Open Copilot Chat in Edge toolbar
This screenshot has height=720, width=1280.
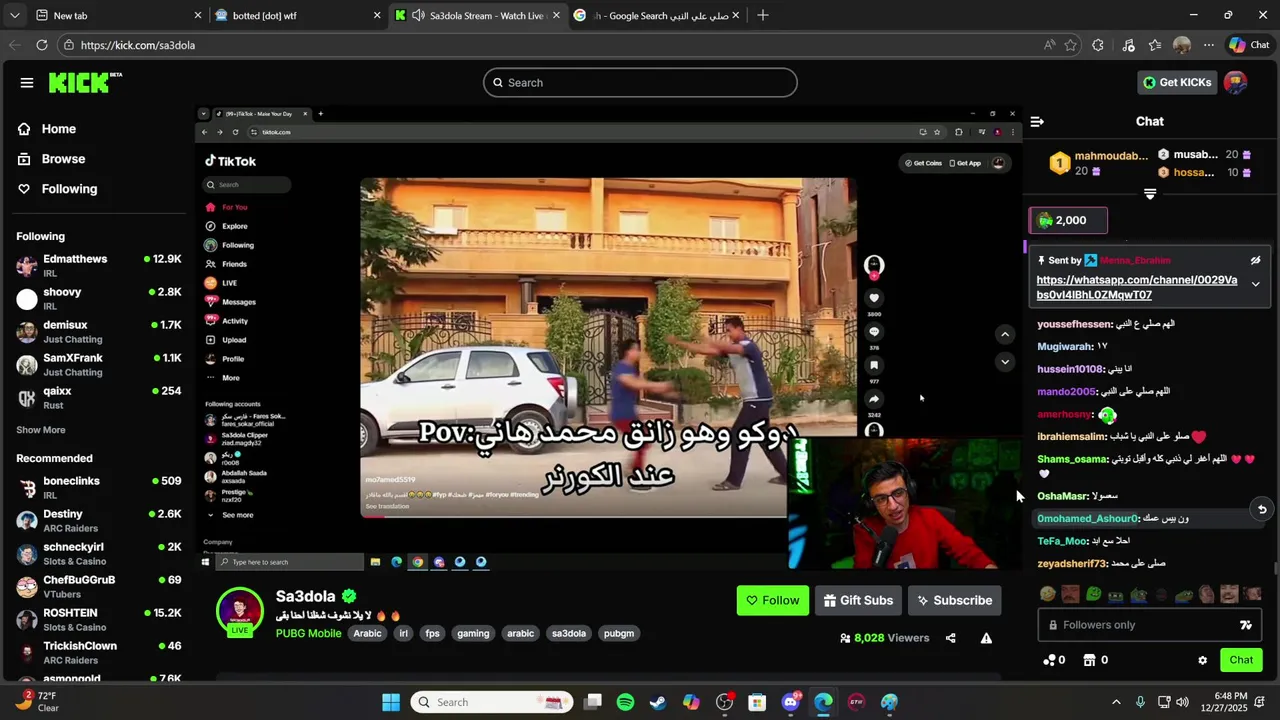tap(1249, 45)
